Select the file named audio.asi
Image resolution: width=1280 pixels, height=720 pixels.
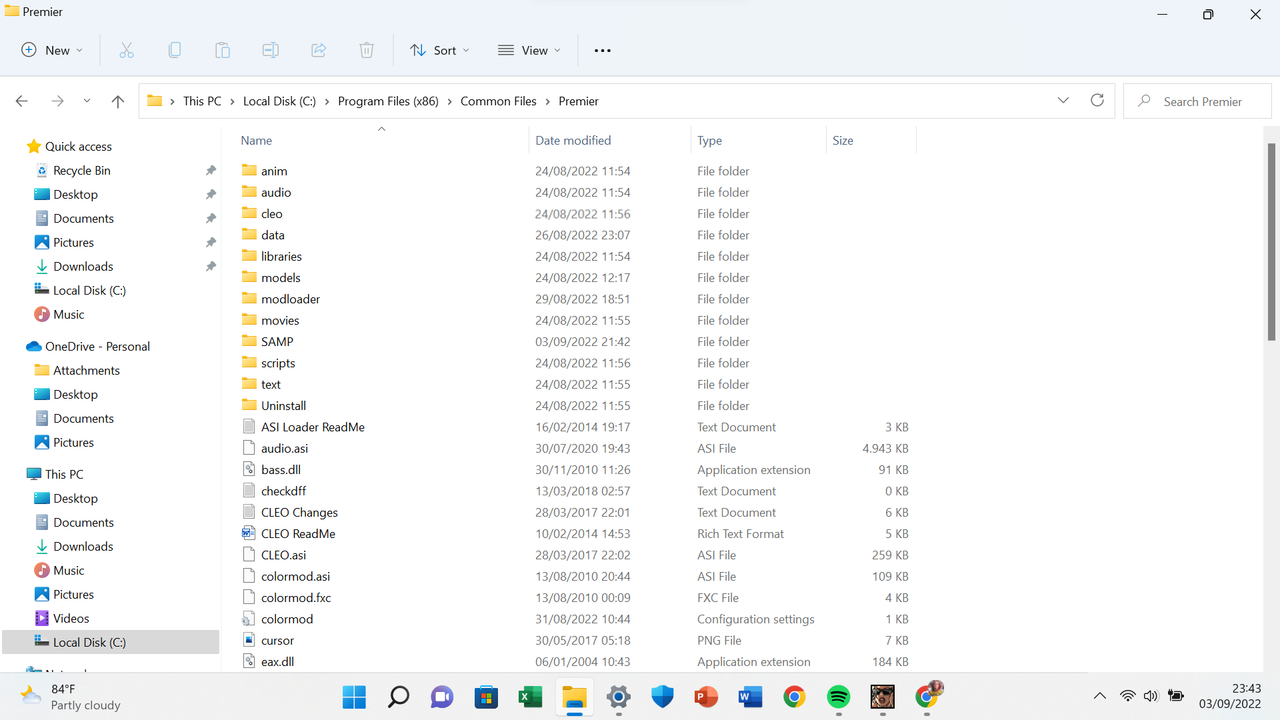285,449
